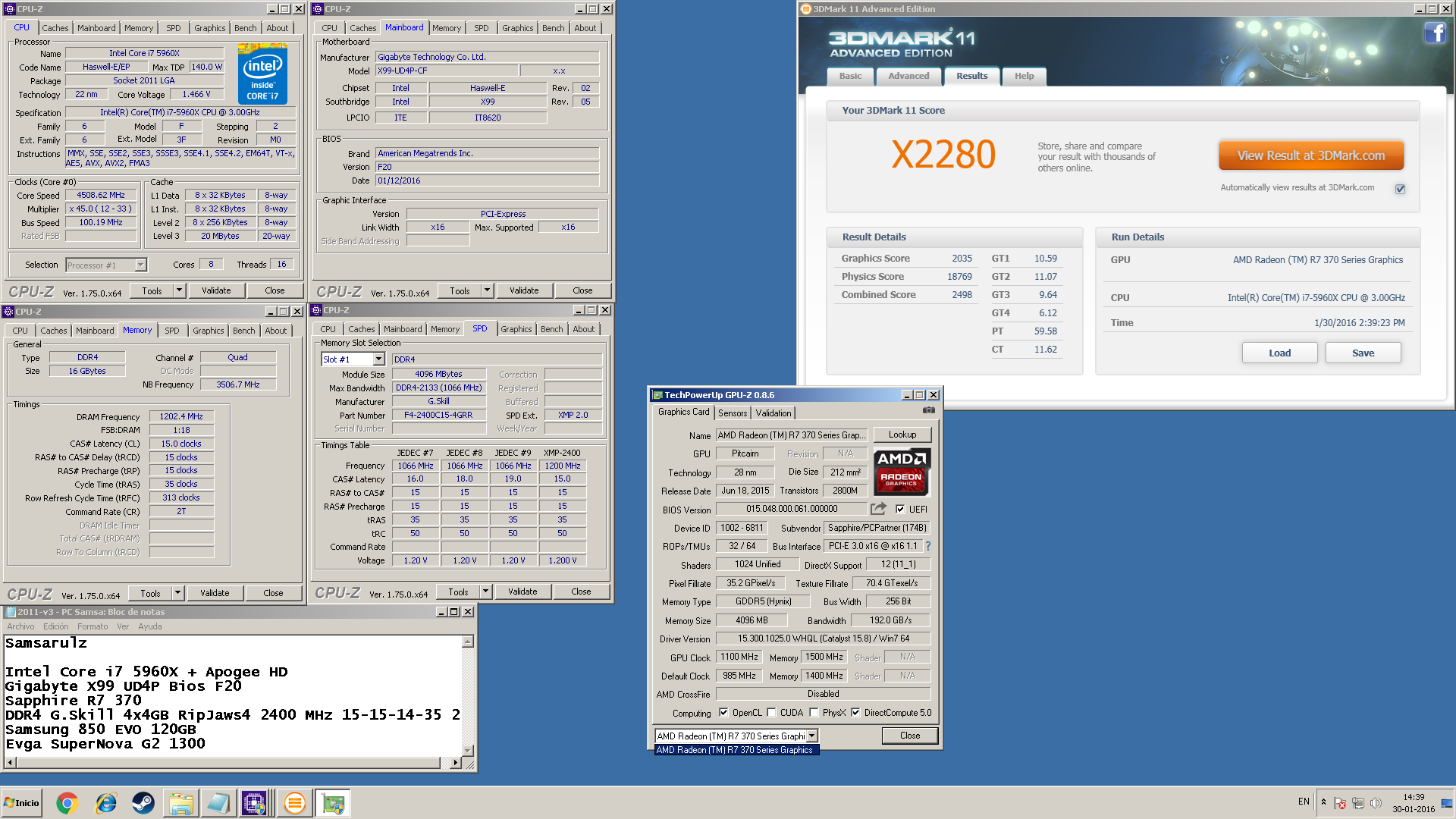Screen dimensions: 1456x819
Task: Click the GPU-Z taskbar icon
Action: [333, 803]
